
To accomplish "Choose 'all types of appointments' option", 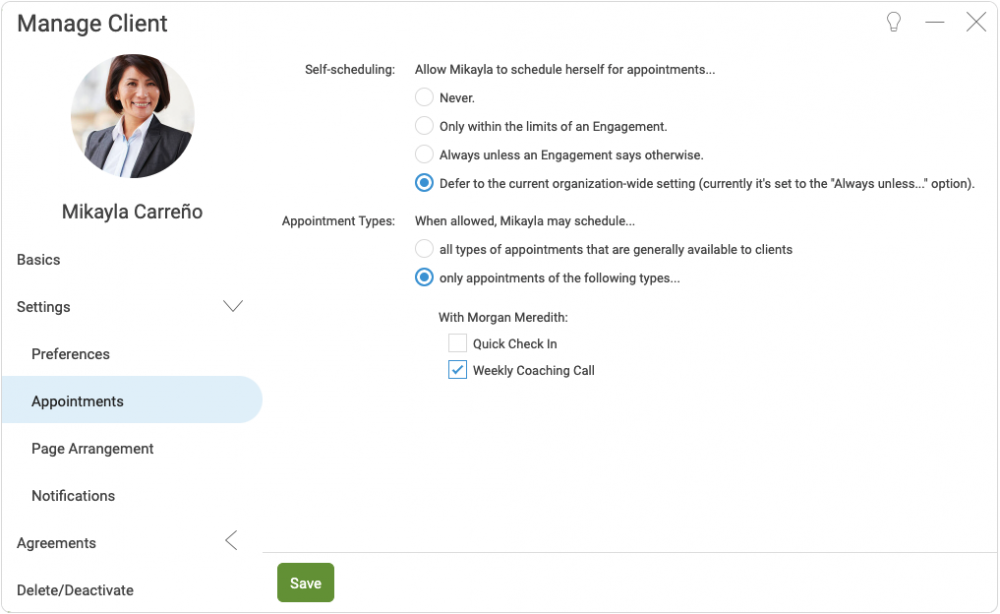I will click(x=424, y=249).
